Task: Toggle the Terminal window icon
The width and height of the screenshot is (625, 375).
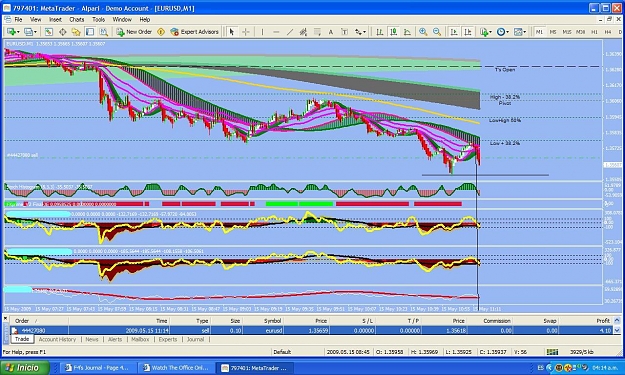Action: pyautogui.click(x=90, y=32)
